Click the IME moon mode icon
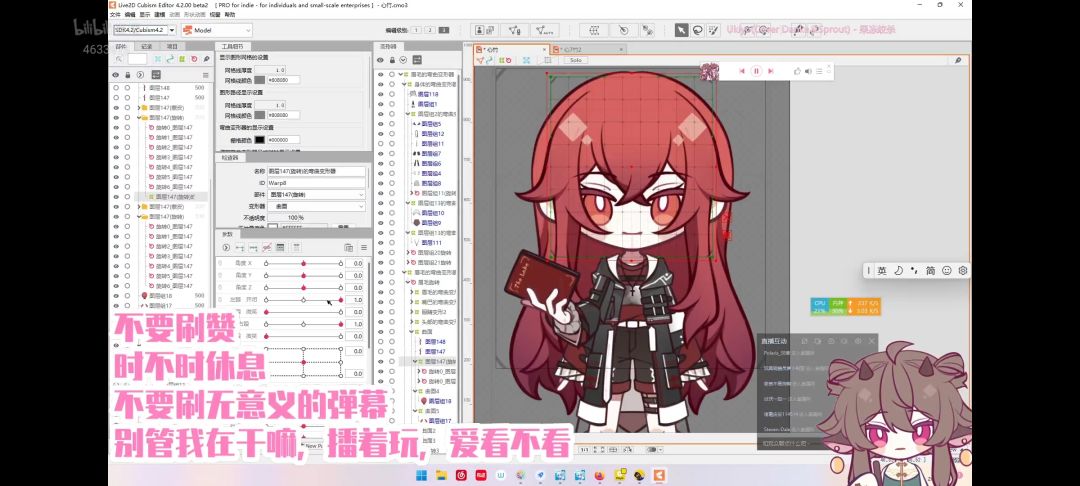Image resolution: width=1080 pixels, height=486 pixels. click(x=898, y=271)
